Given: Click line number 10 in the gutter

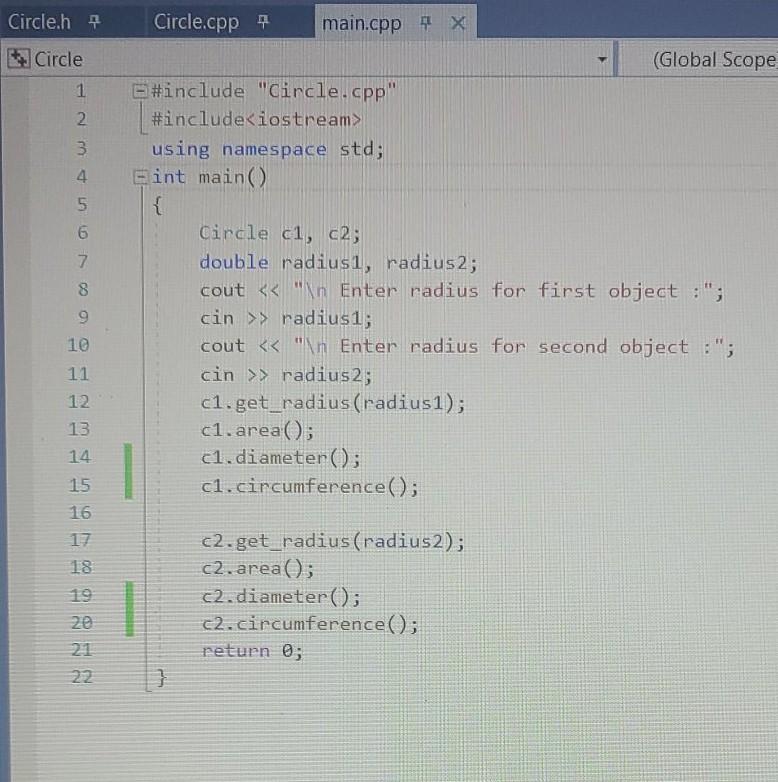Looking at the screenshot, I should coord(78,345).
